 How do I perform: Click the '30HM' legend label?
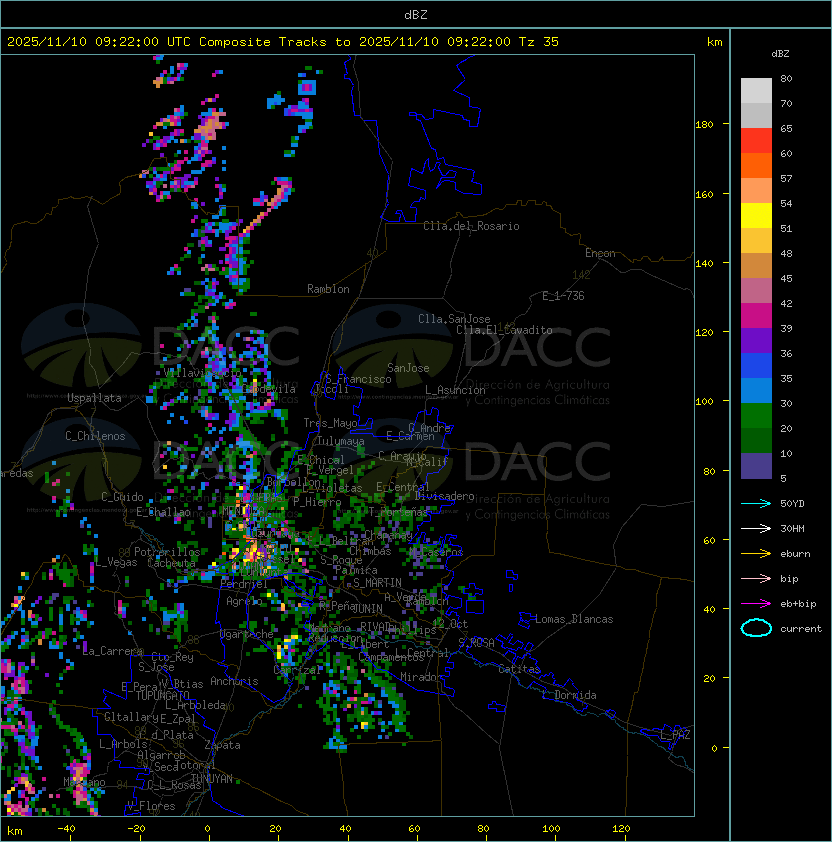click(x=792, y=528)
